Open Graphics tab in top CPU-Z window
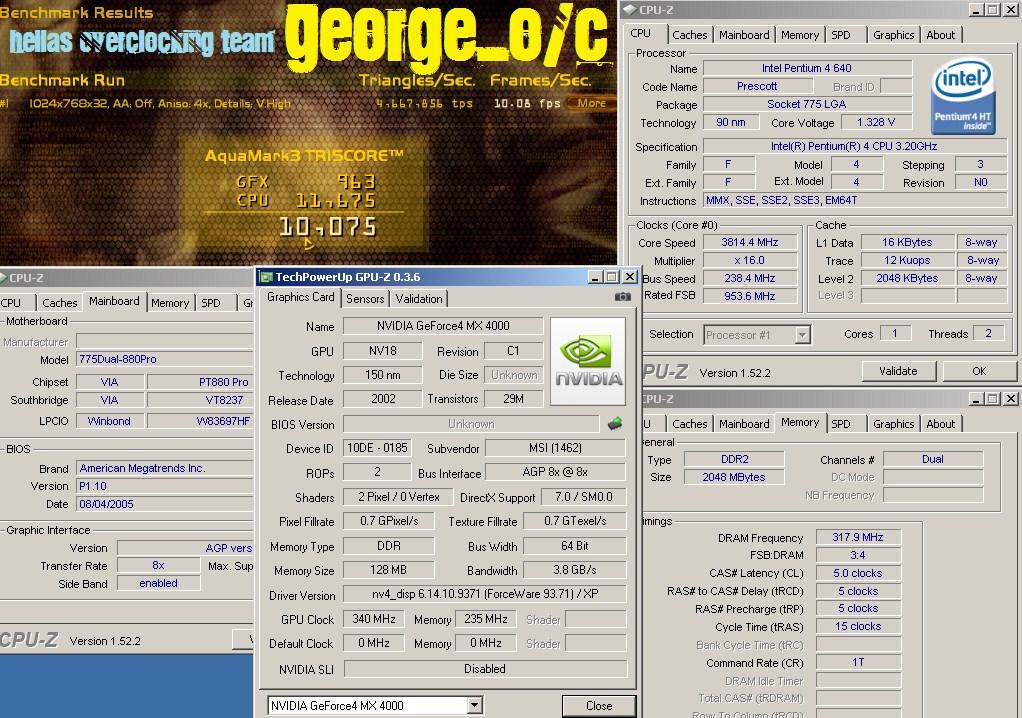 (x=894, y=35)
